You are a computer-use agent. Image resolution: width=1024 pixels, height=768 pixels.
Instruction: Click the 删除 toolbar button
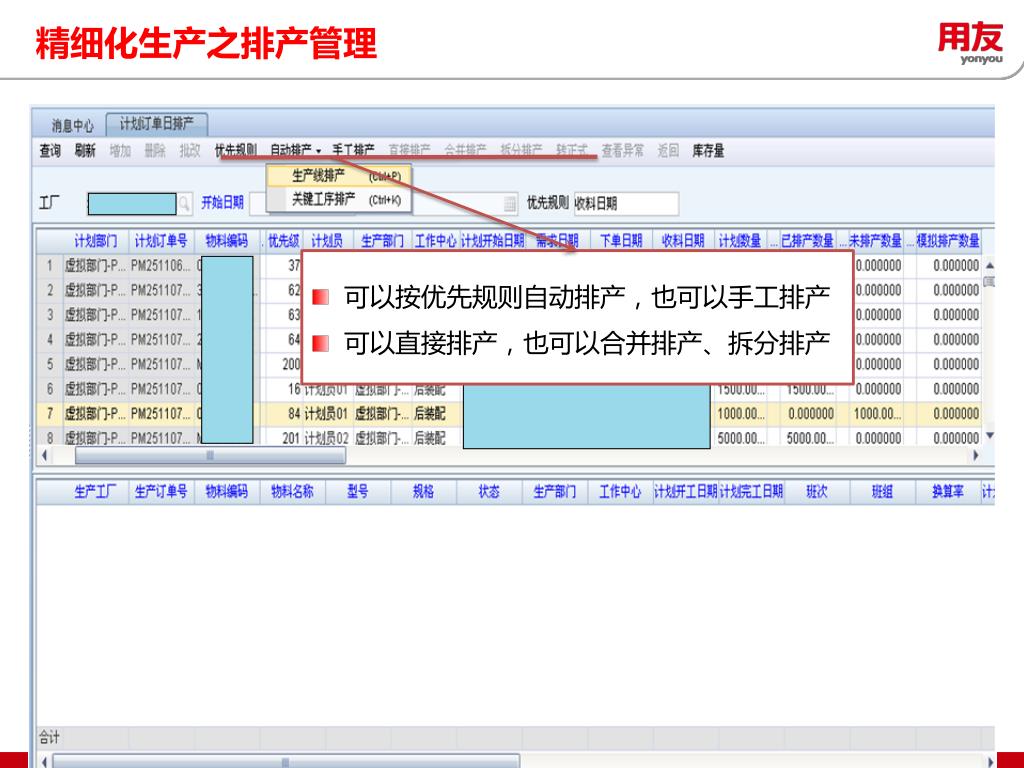pos(155,151)
